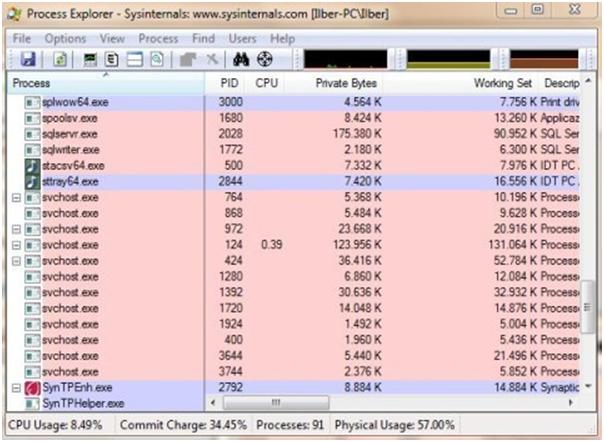Collapse svchost.exe tree node with PID 424
The image size is (604, 442).
tap(16, 261)
